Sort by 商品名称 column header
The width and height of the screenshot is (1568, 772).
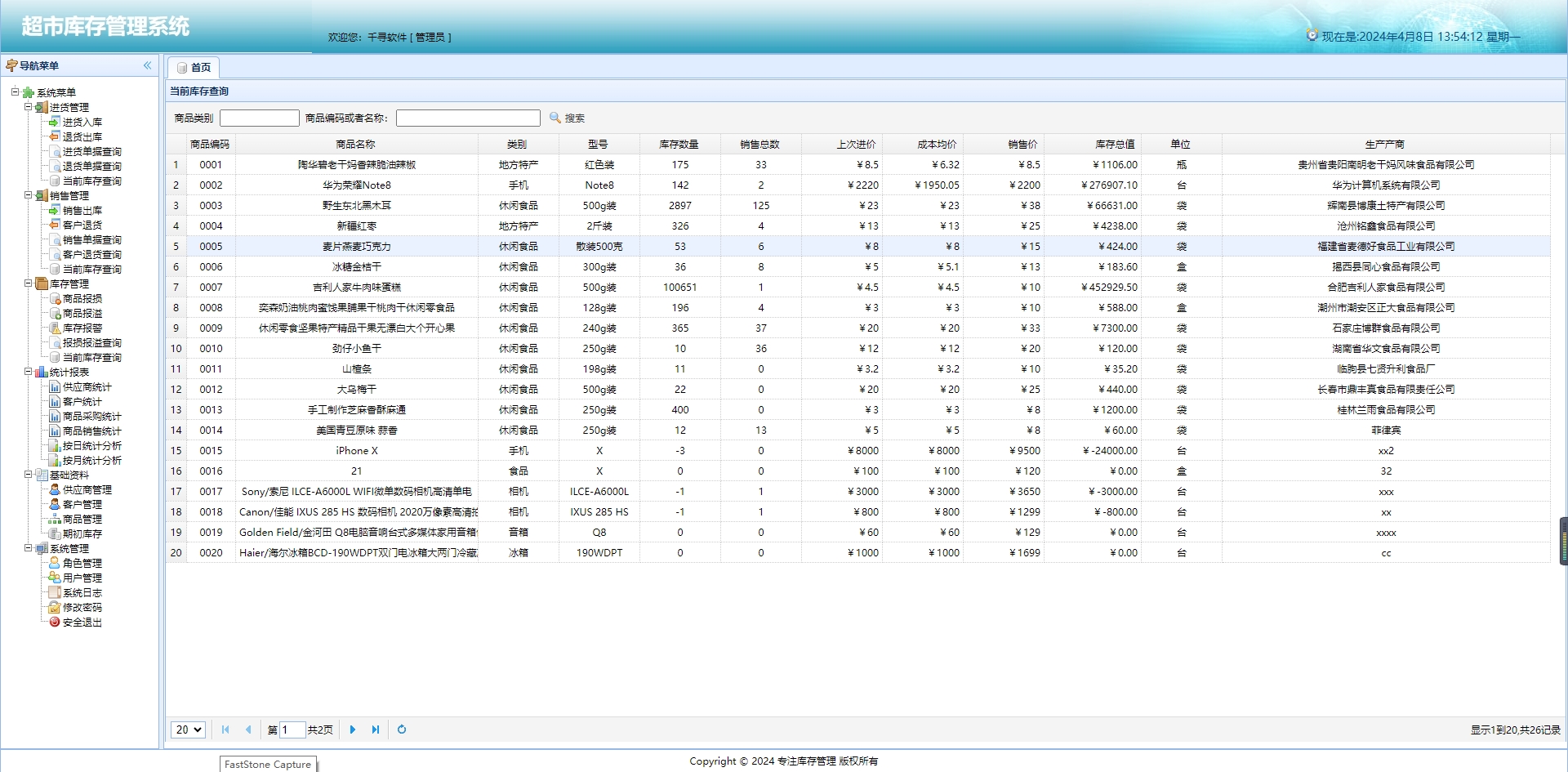356,144
